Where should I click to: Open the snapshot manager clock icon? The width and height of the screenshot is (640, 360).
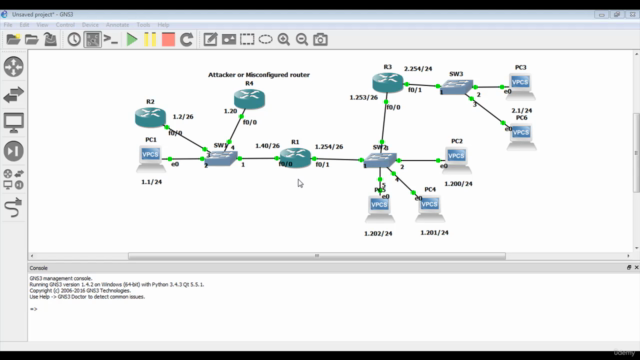[74, 40]
